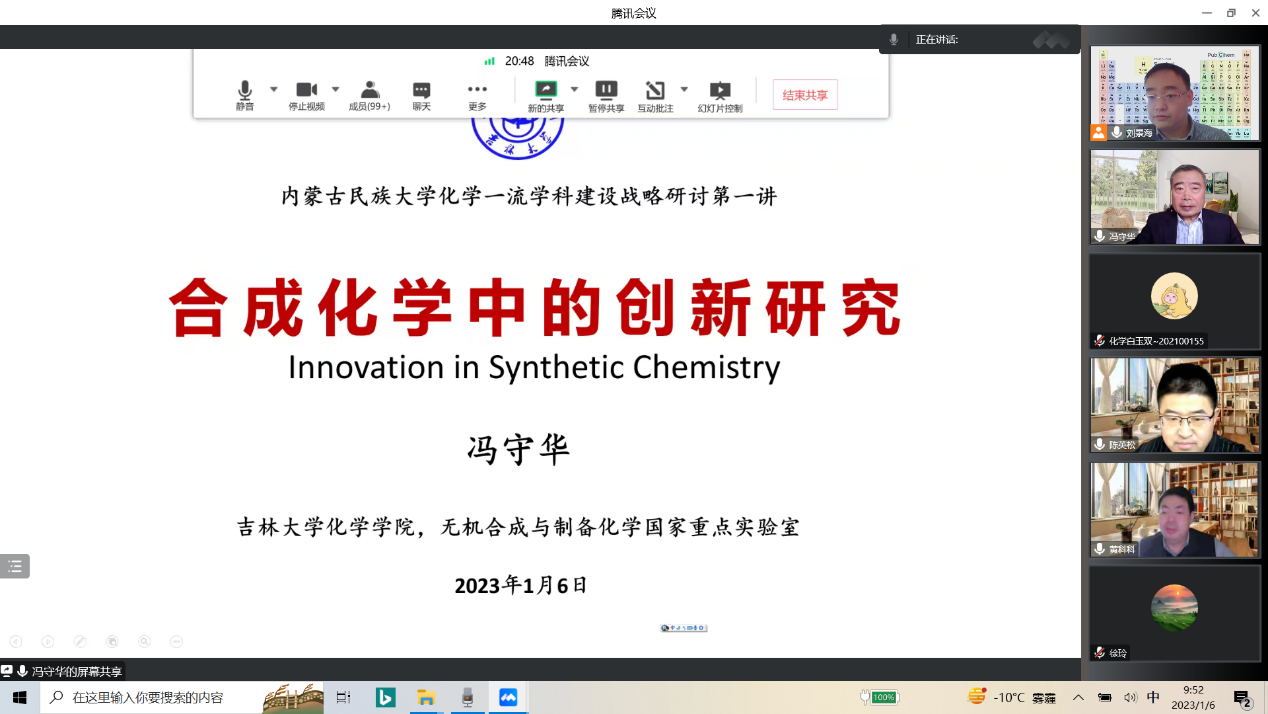Click Tencent Meeting icon in taskbar

(x=508, y=697)
